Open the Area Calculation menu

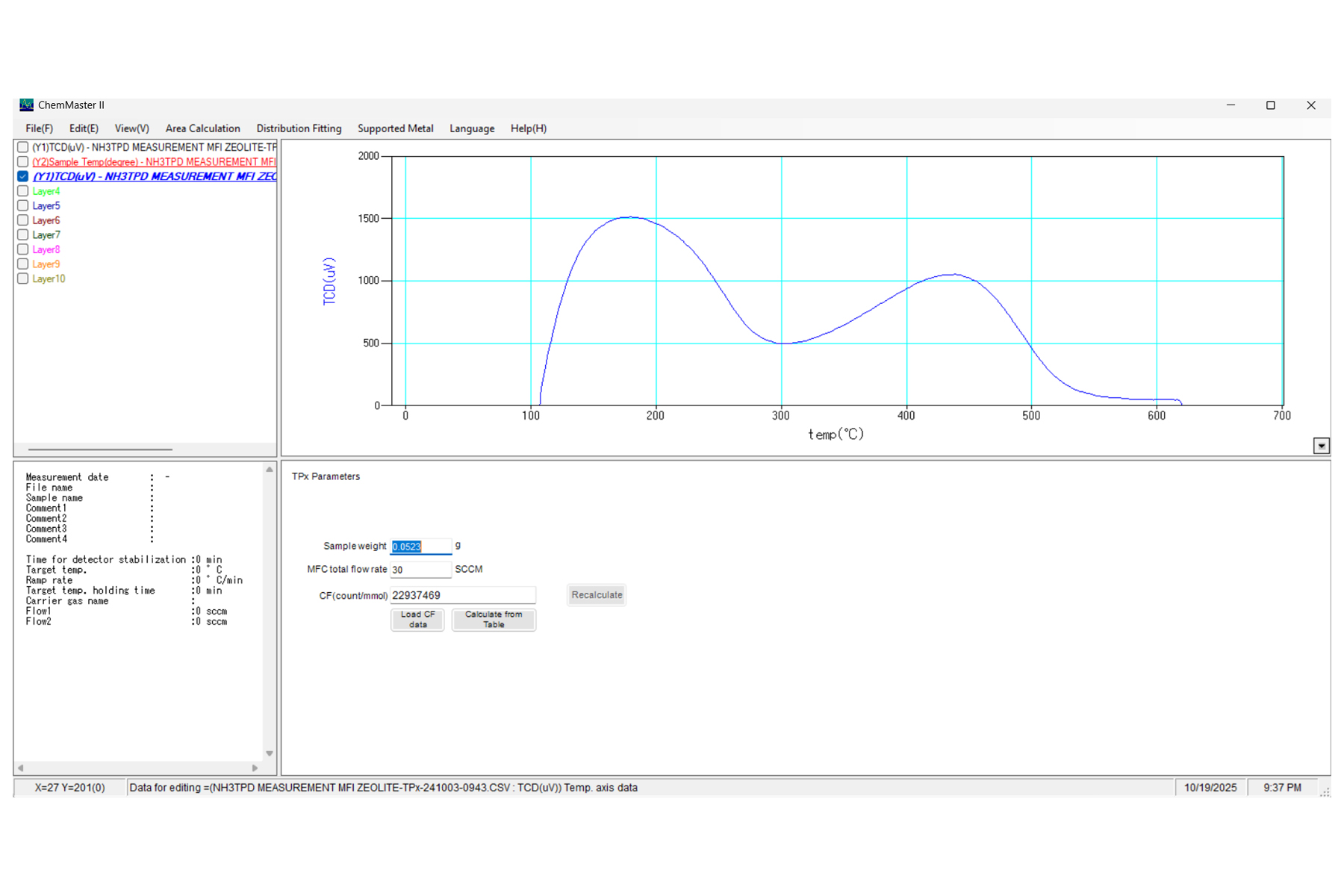[203, 128]
